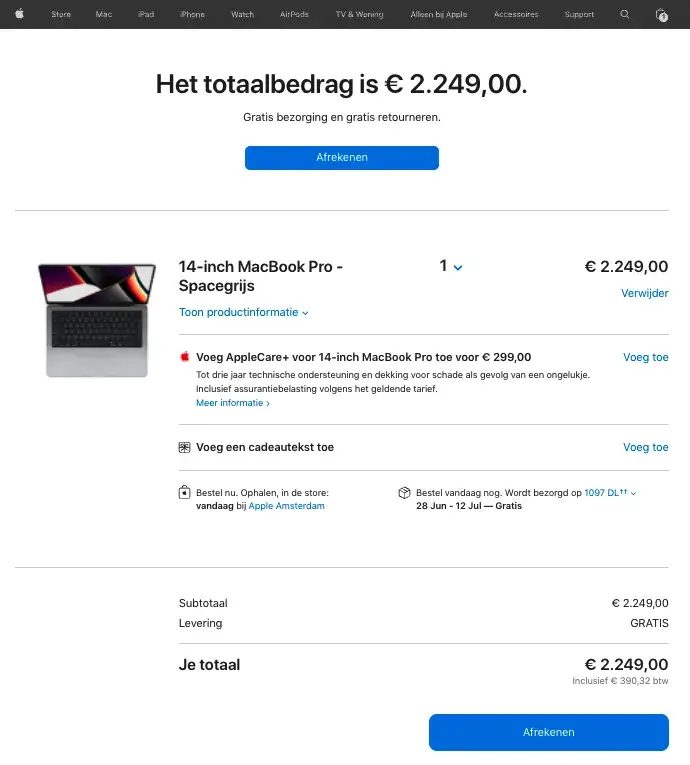The height and width of the screenshot is (765, 690).
Task: Expand Toon productinformatie details
Action: (x=244, y=312)
